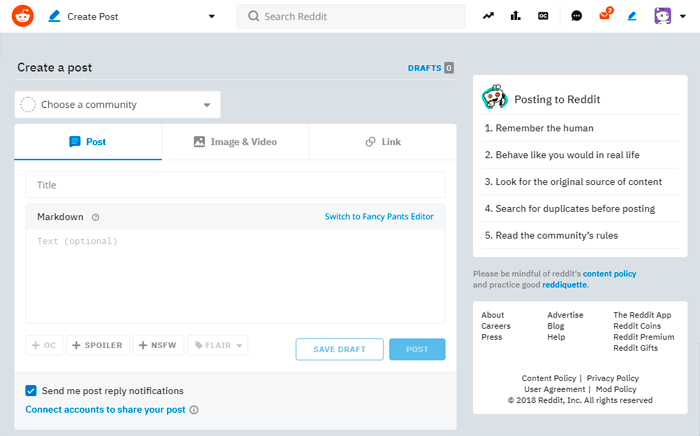Open the user avatar profile icon
This screenshot has height=436, width=700.
click(x=662, y=16)
